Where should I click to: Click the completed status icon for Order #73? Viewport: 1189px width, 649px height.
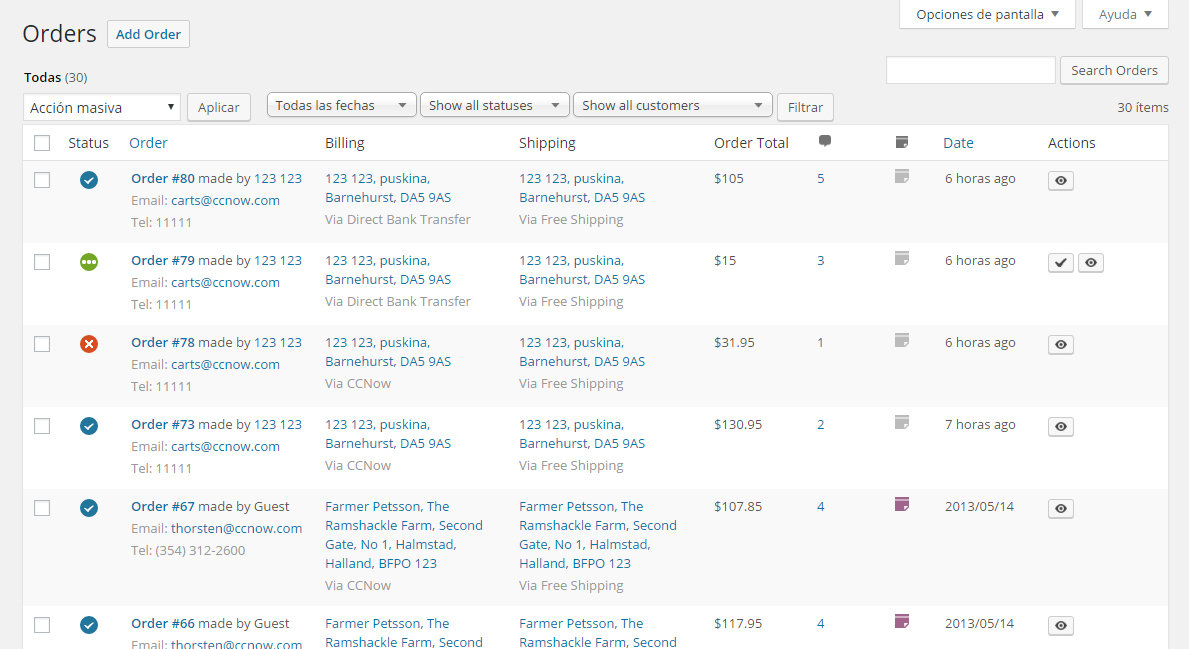point(89,425)
